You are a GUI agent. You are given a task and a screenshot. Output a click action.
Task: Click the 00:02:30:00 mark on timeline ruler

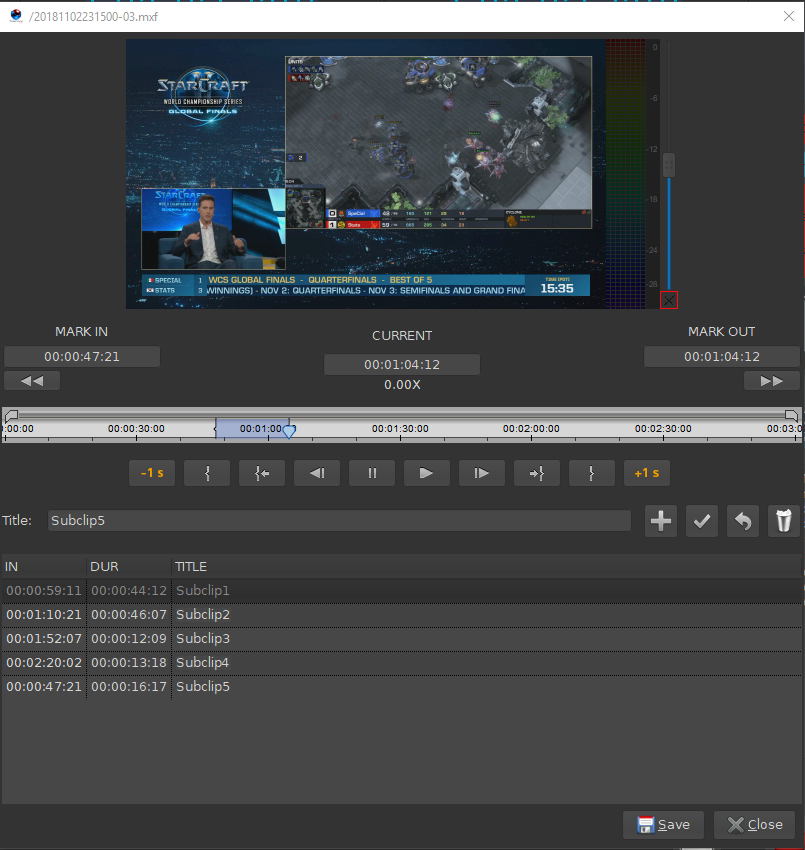click(663, 429)
